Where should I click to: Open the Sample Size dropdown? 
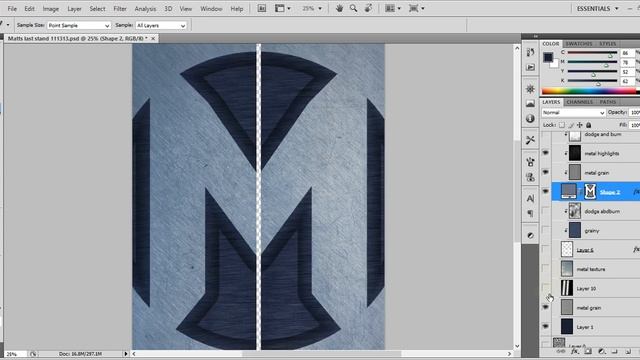pos(79,25)
